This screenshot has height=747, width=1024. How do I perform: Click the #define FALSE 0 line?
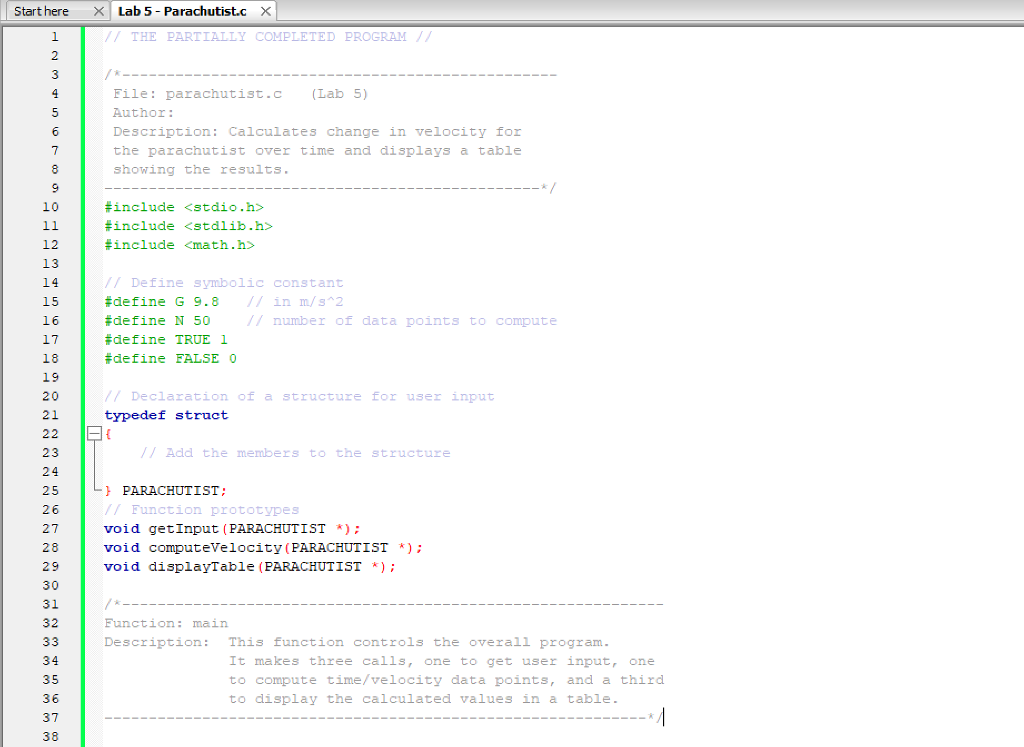(170, 358)
